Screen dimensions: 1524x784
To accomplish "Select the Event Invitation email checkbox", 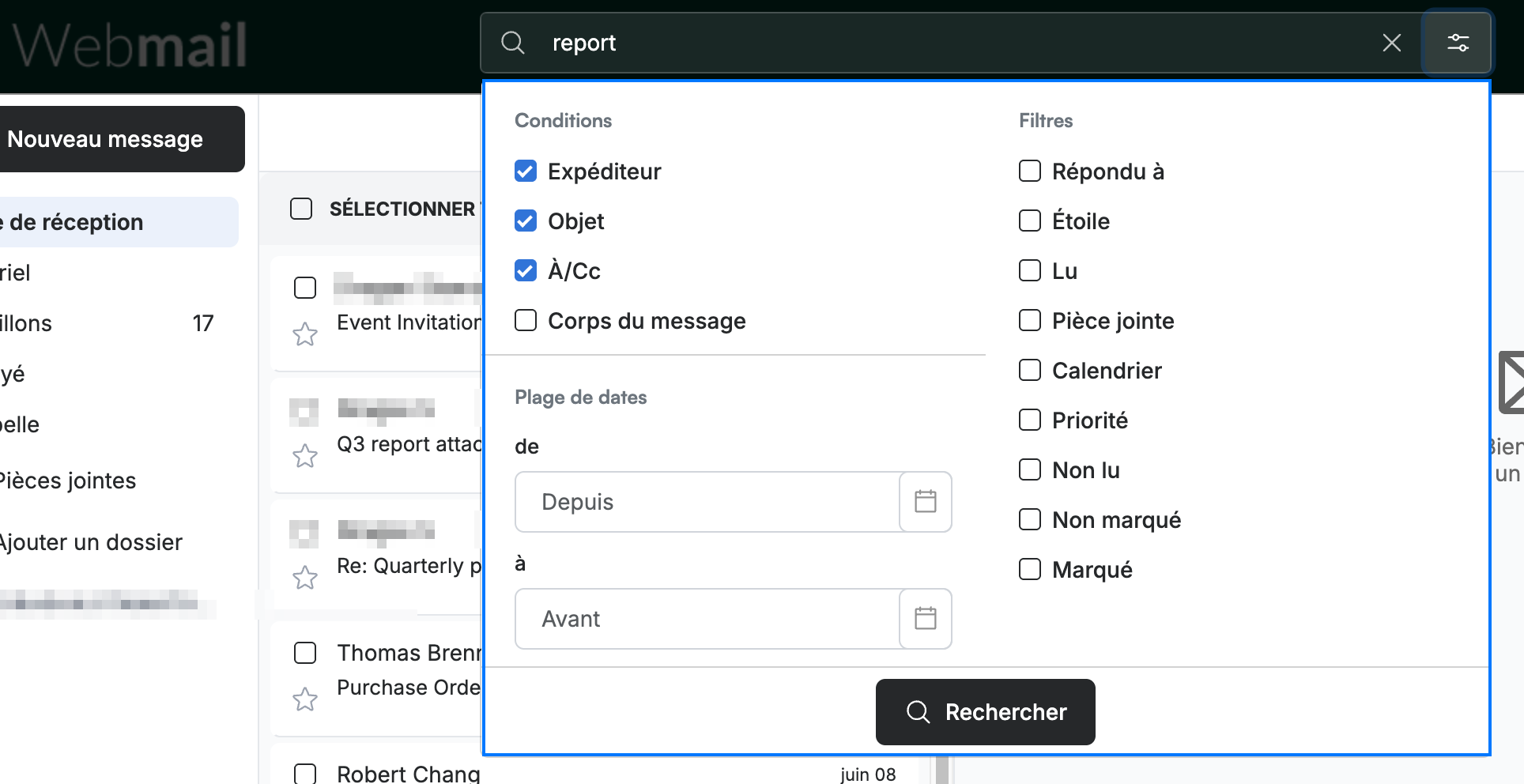I will click(x=305, y=288).
